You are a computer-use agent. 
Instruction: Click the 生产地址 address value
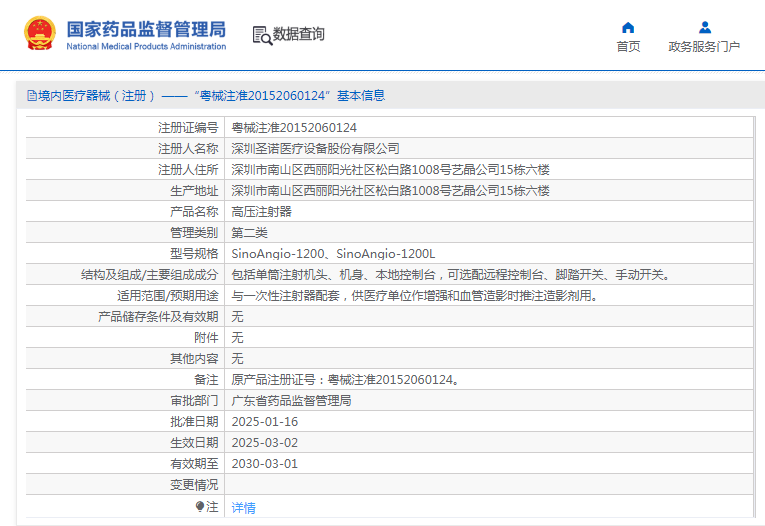coord(390,191)
